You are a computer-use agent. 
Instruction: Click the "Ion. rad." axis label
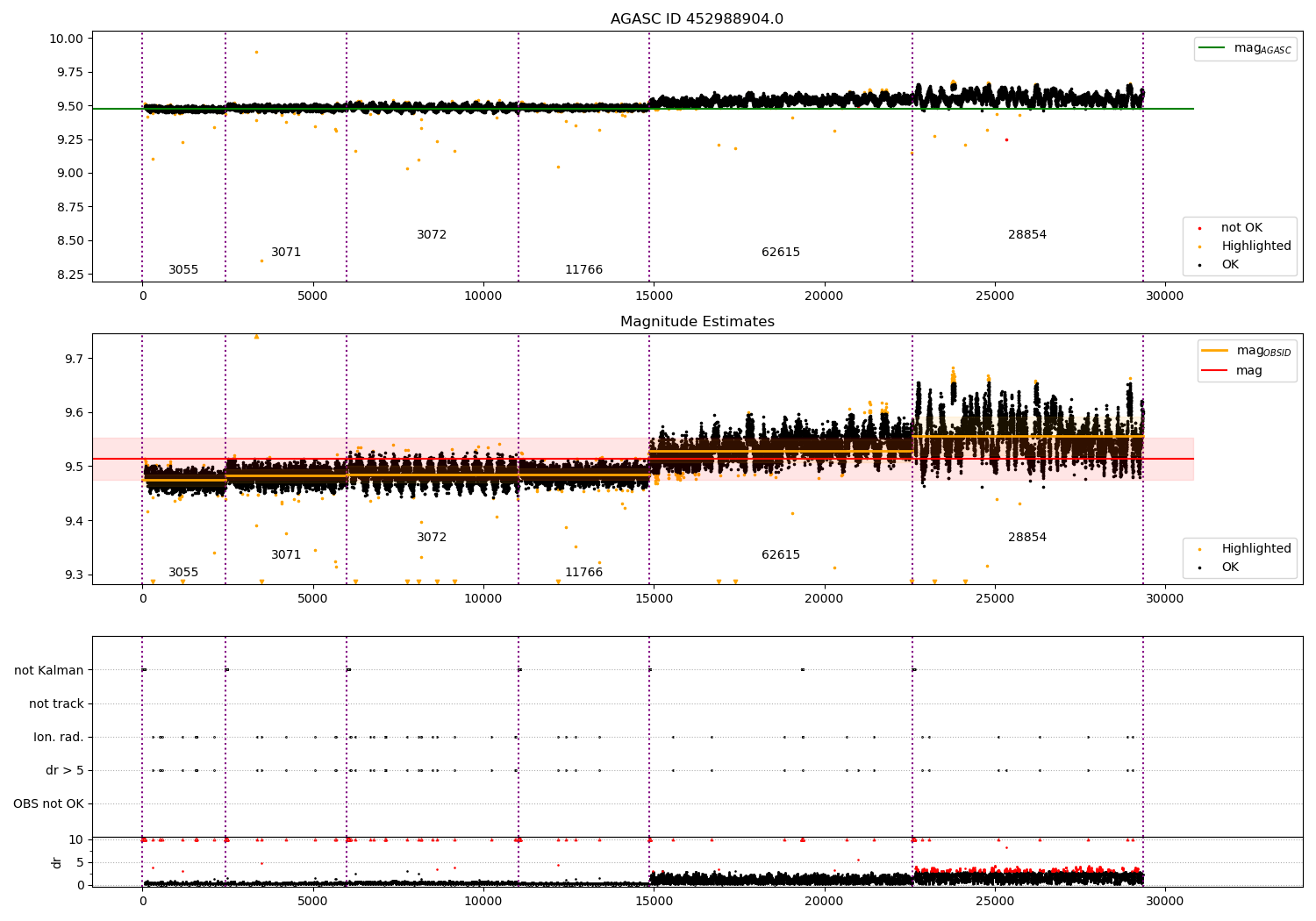coord(59,737)
